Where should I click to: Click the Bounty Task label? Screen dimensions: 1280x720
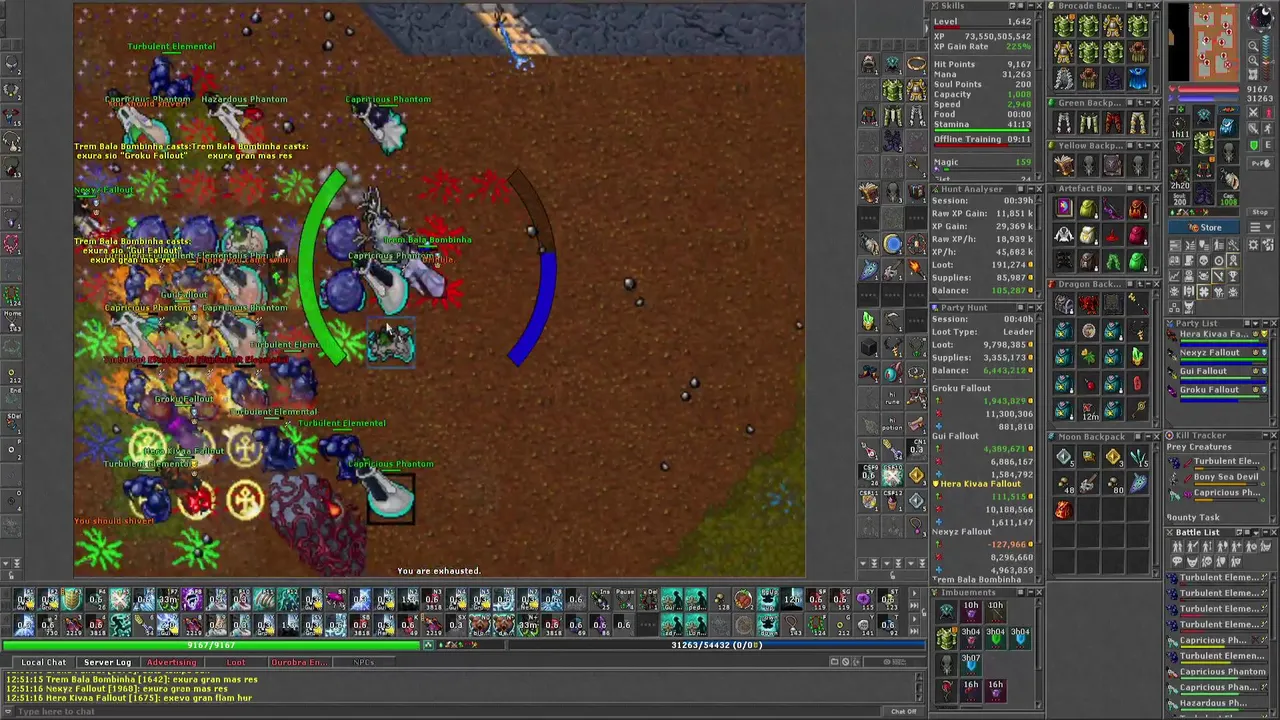[1193, 518]
